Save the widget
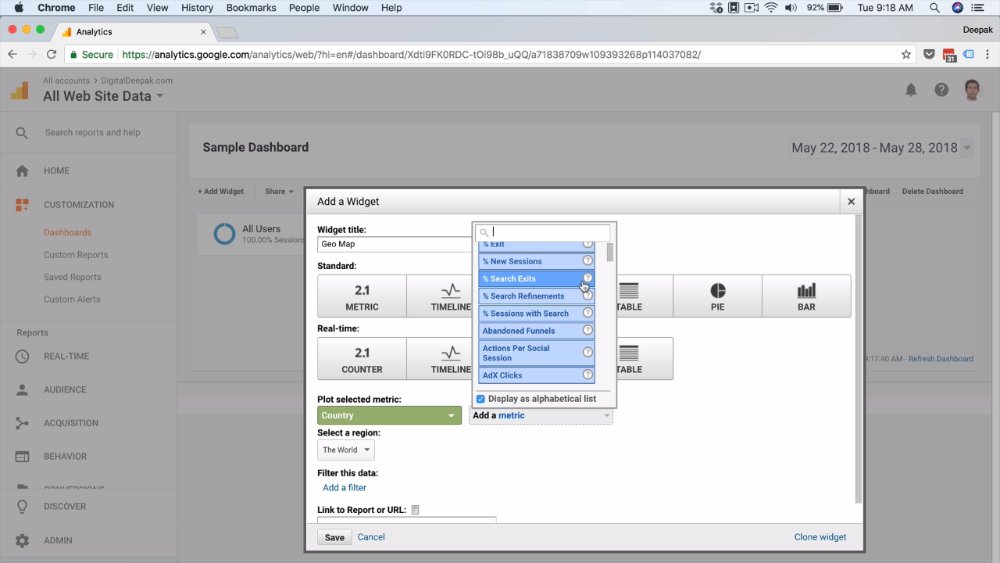The image size is (1000, 563). point(334,537)
